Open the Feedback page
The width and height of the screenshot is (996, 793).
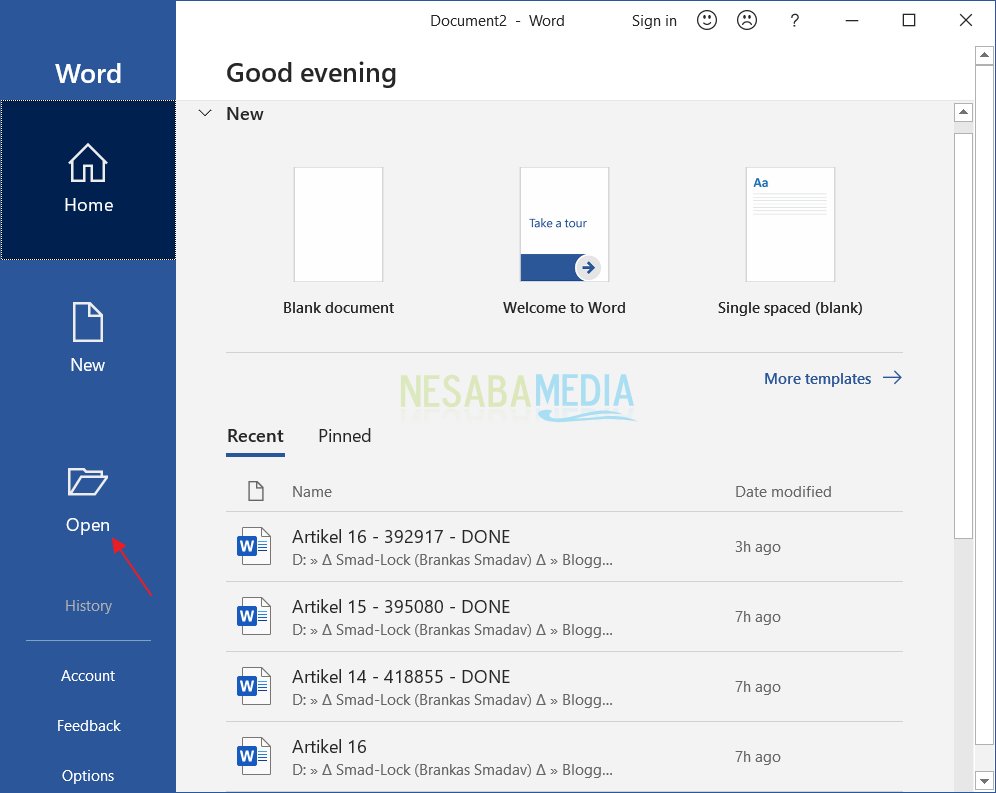[88, 726]
